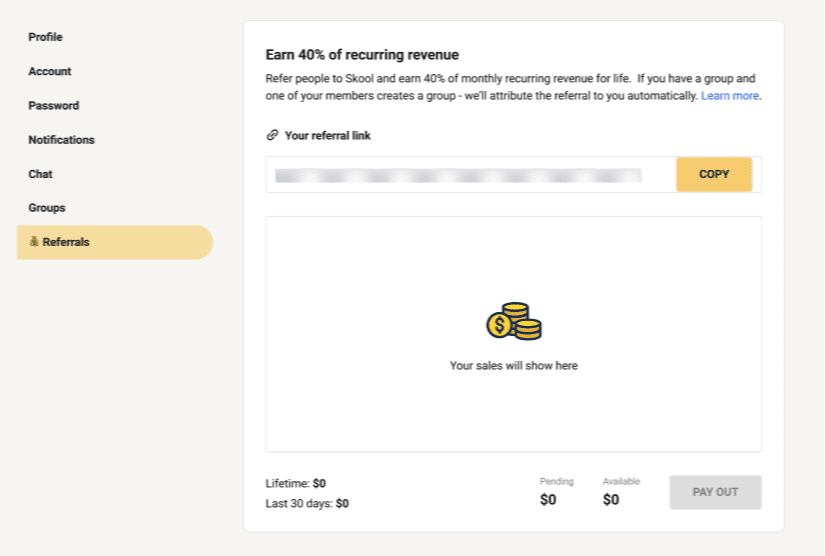Click the money bag icon beside Referrals
The image size is (825, 556).
(34, 242)
